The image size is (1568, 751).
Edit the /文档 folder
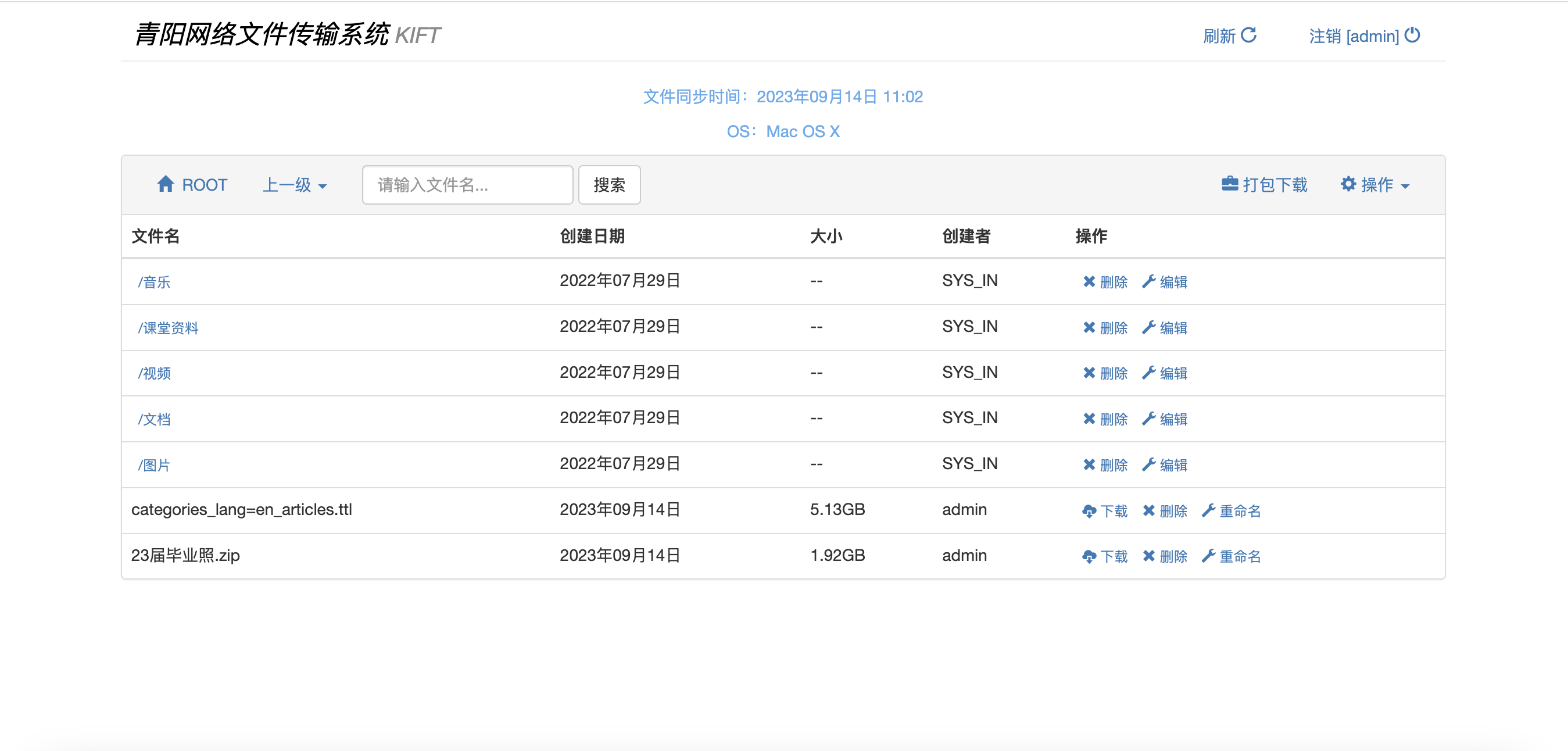pos(1165,419)
